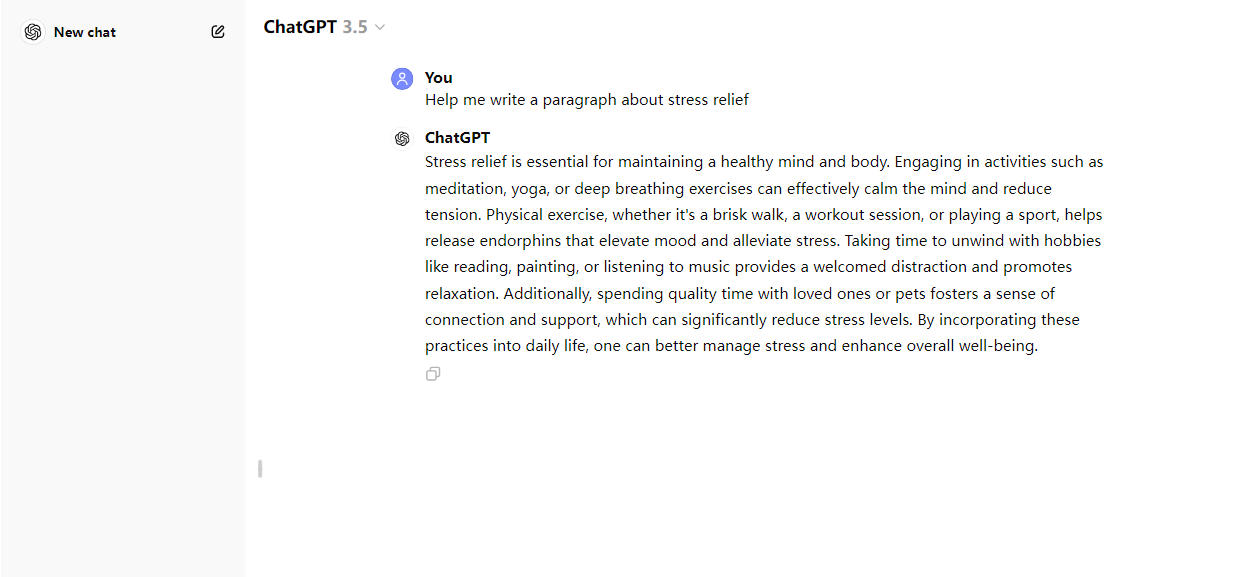Screen dimensions: 1257x577
Task: Click the line starting "tension. Physical exercise"
Action: [763, 215]
